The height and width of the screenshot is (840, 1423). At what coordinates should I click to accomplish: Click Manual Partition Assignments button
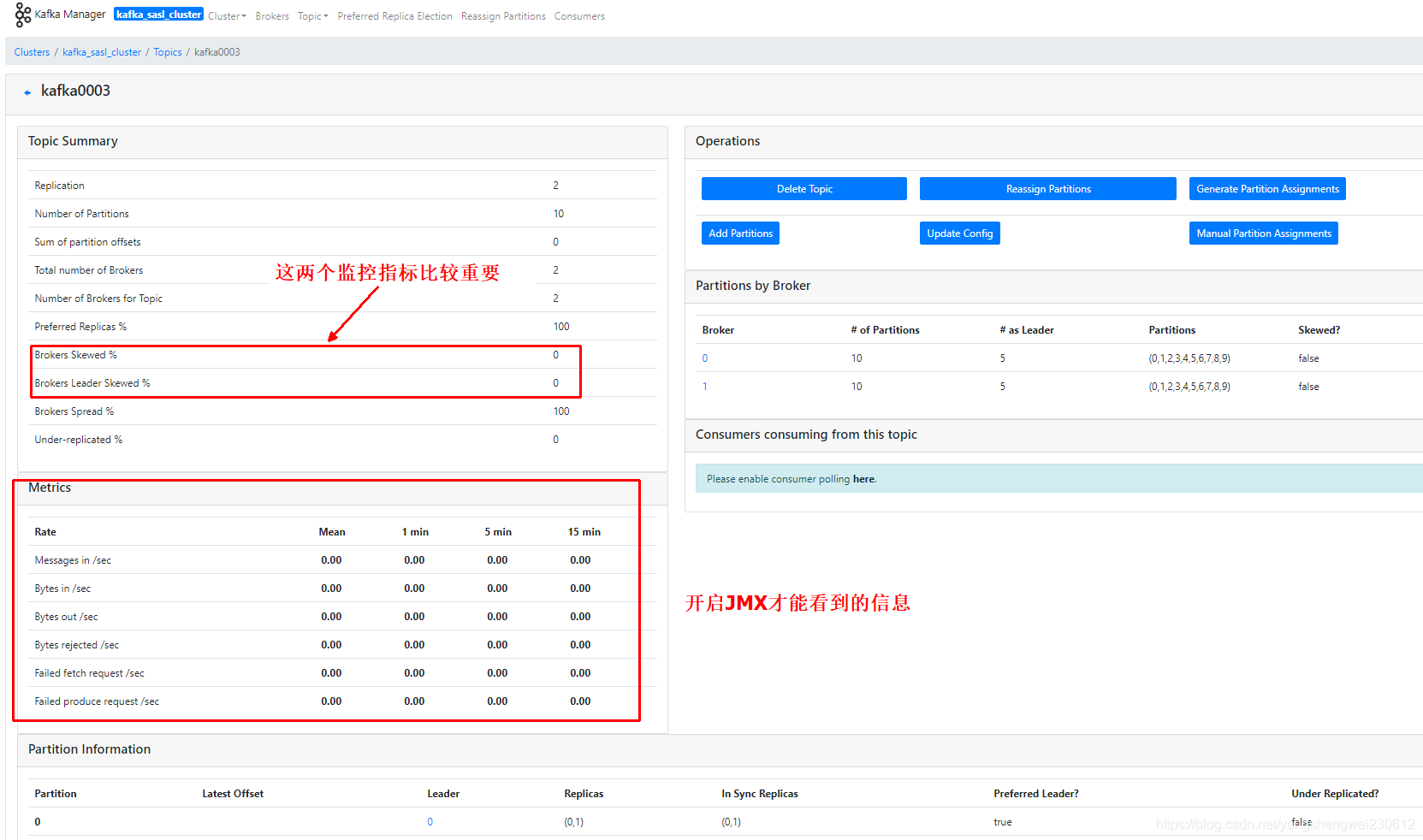(1263, 234)
